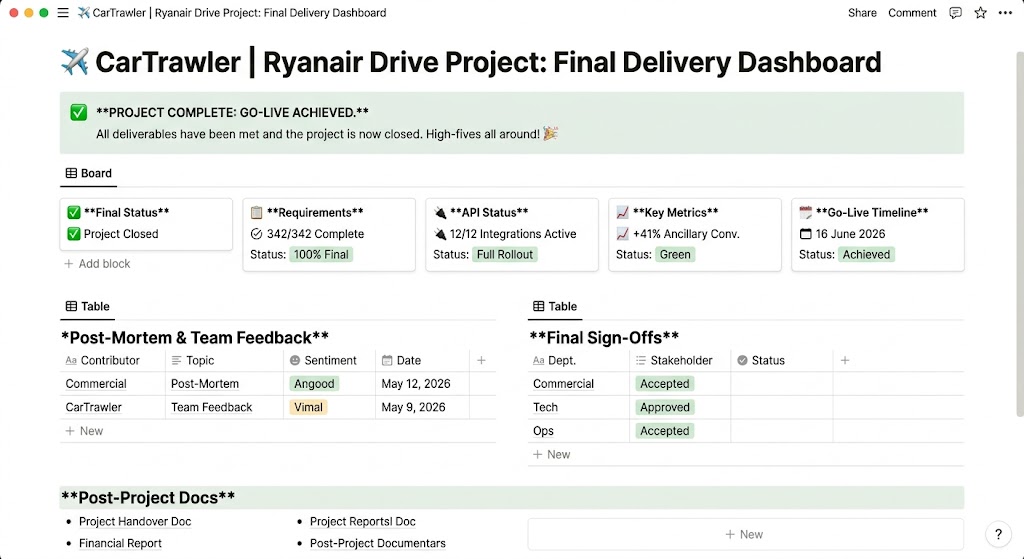Open the Status column header menu
1024x559 pixels.
(x=782, y=360)
